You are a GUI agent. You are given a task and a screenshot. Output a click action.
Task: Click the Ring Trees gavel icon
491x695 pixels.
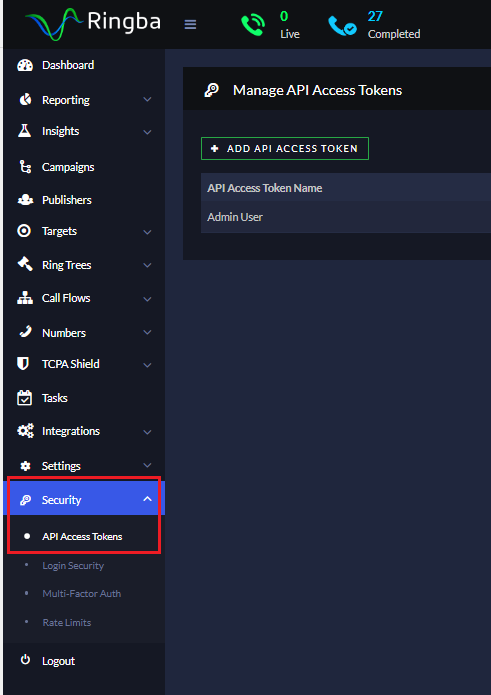[25, 264]
